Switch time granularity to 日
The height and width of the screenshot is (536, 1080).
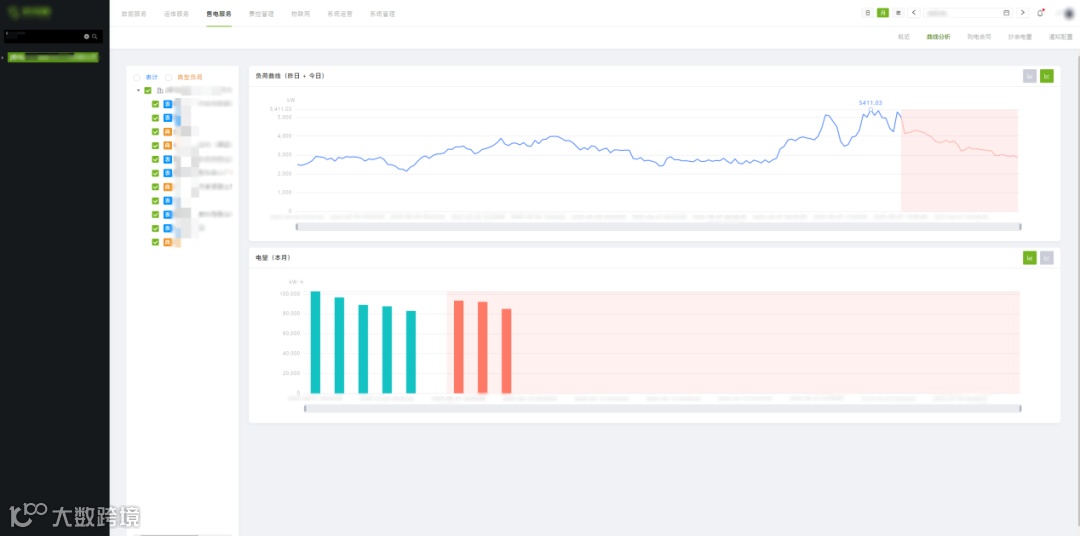867,13
